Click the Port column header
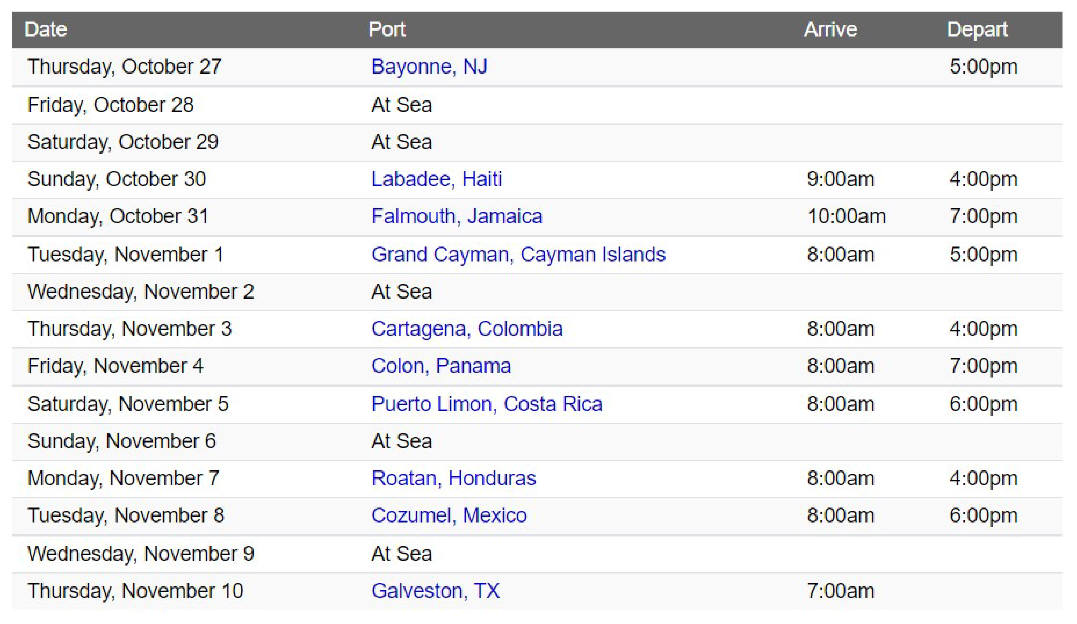The image size is (1077, 624). point(387,30)
